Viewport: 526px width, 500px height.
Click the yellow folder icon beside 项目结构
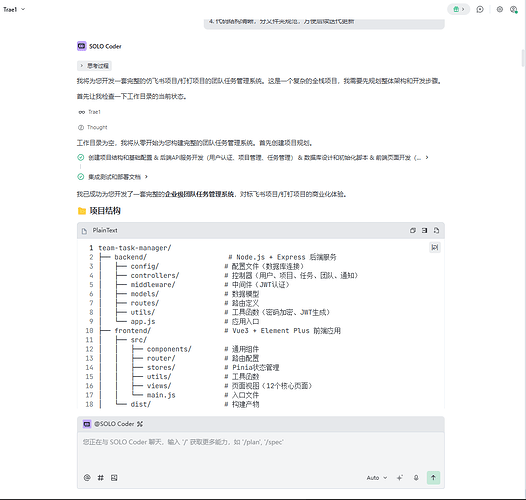[82, 211]
